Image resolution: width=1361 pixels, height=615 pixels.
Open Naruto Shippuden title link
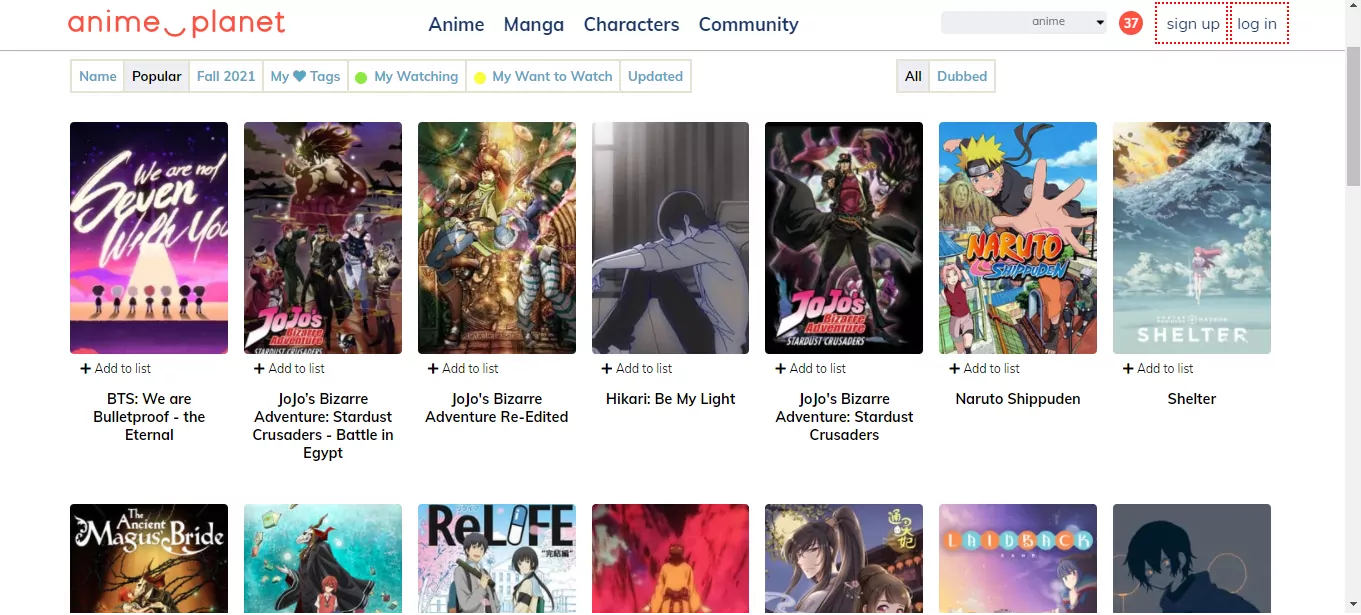(1018, 399)
